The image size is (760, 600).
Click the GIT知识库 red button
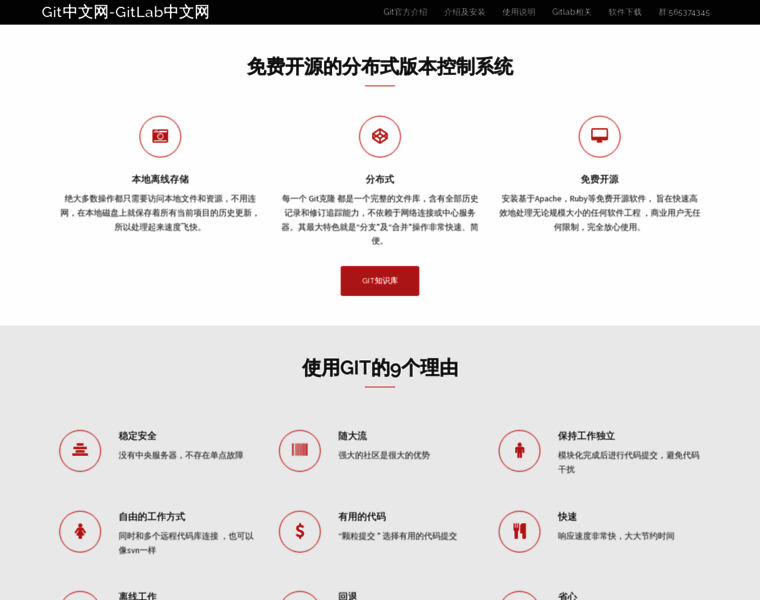point(380,281)
